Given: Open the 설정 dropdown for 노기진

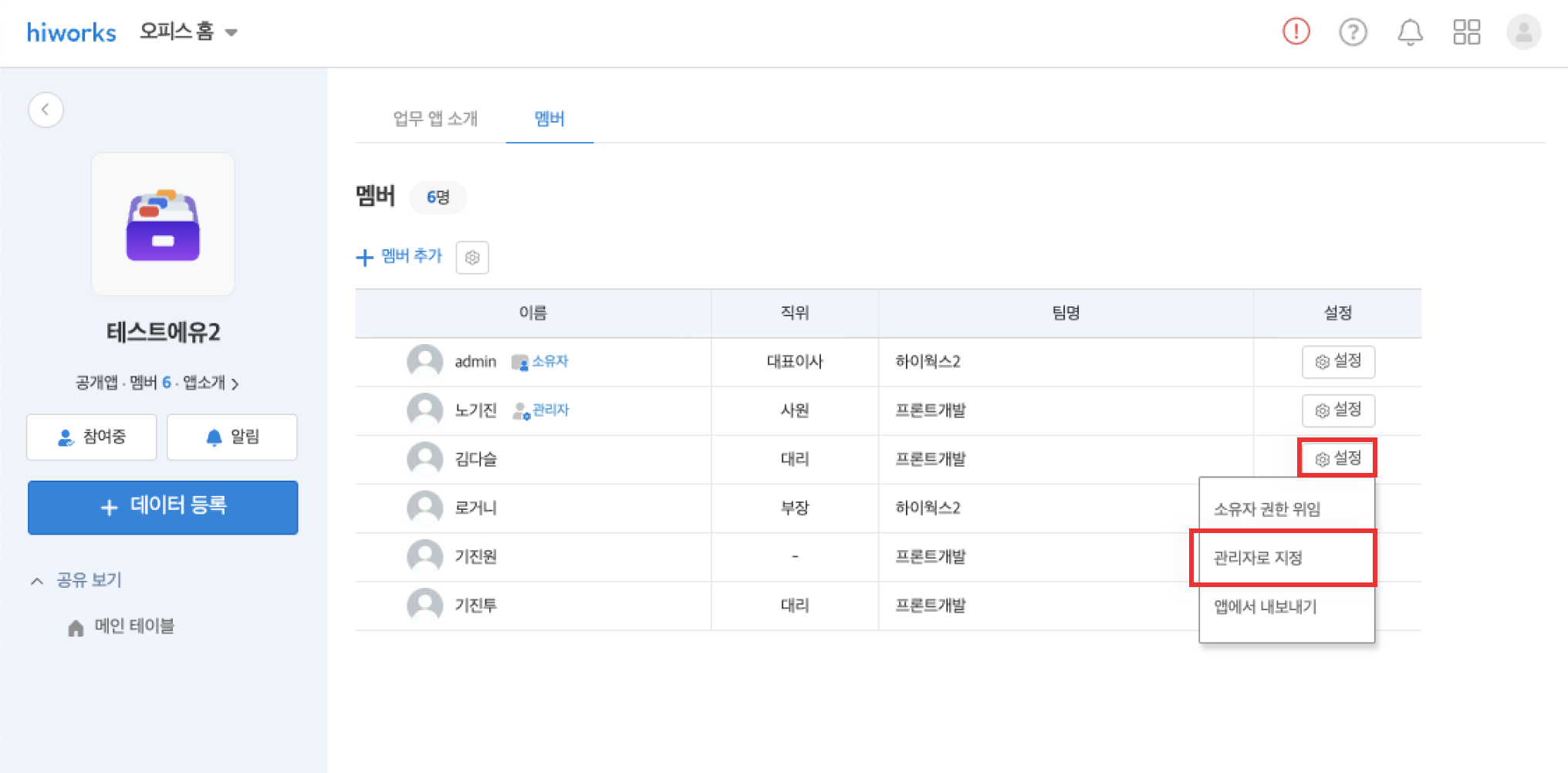Looking at the screenshot, I should click(1338, 410).
